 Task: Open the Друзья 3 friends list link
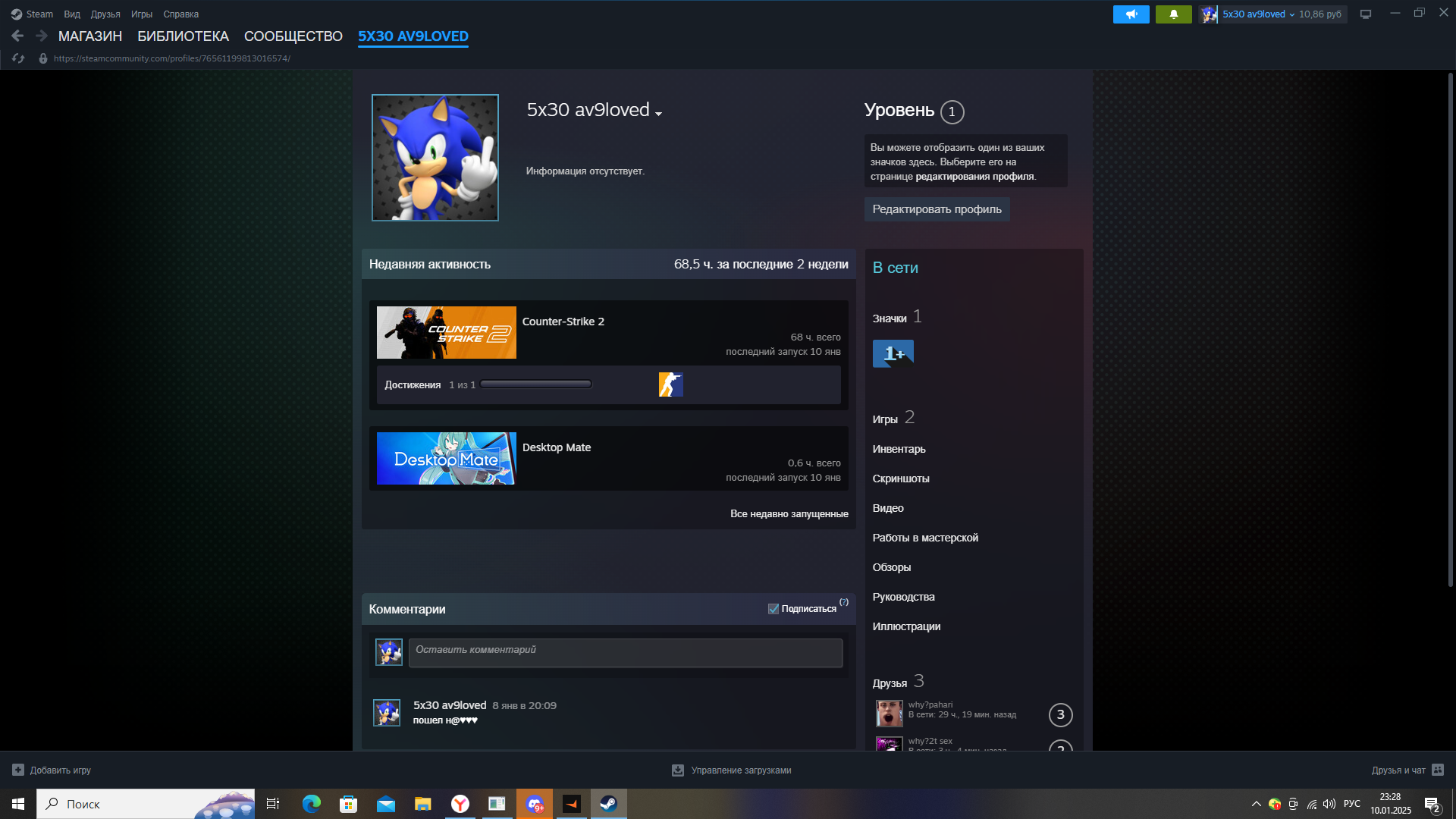[898, 682]
